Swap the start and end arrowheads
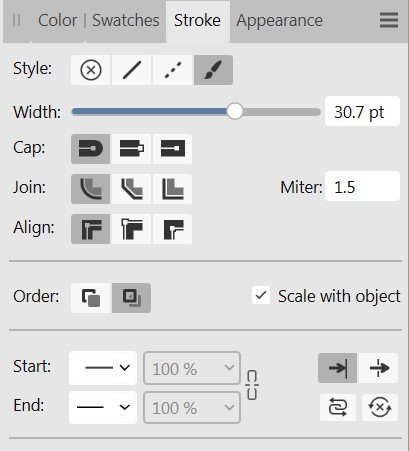Screen dimensions: 409x451 click(x=338, y=407)
